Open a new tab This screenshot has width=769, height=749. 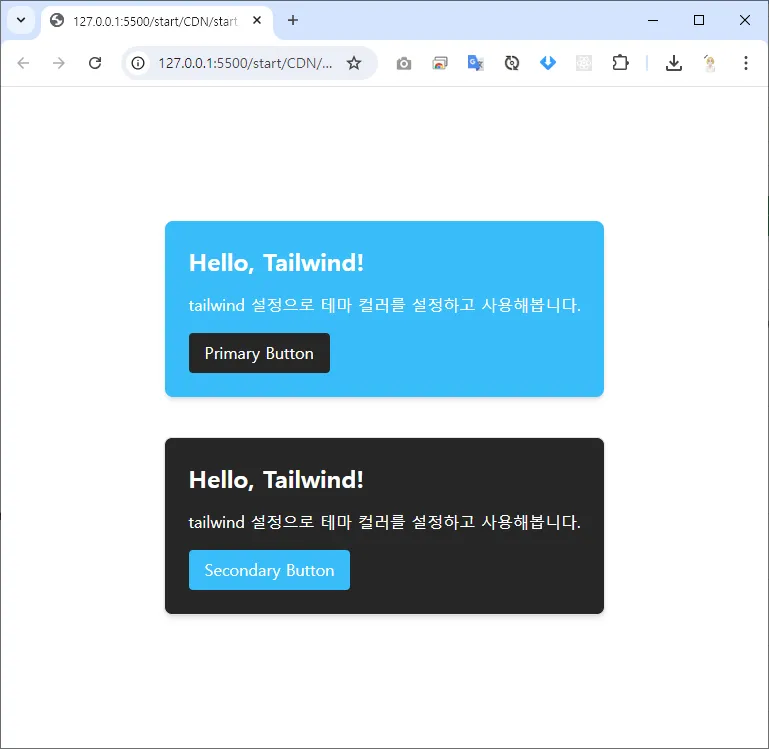[293, 20]
